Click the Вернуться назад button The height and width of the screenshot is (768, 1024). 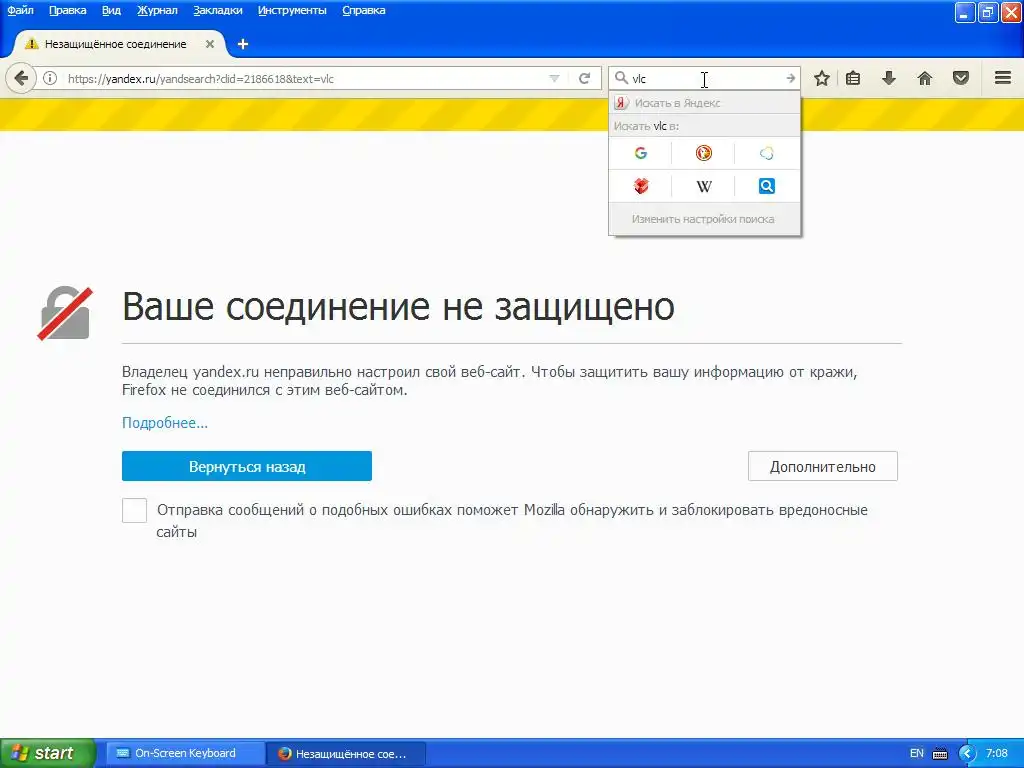pos(247,466)
